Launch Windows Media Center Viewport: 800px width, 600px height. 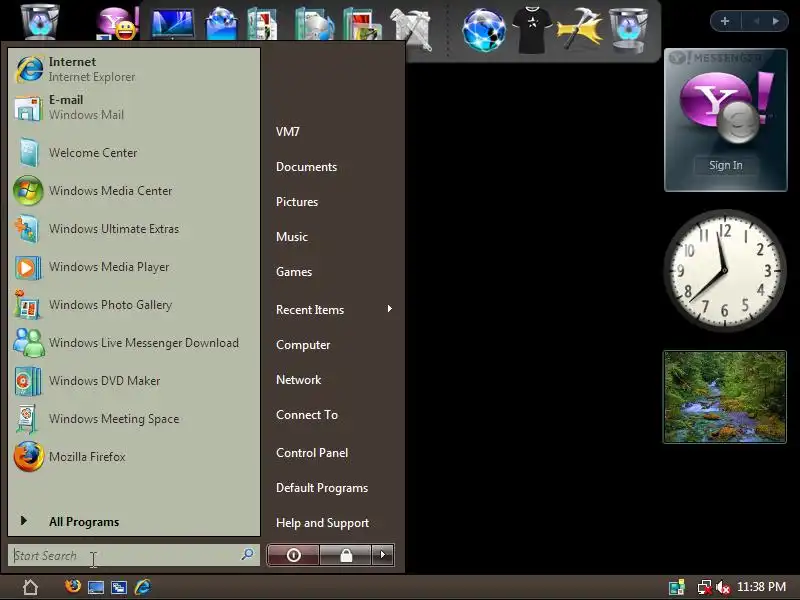pyautogui.click(x=134, y=190)
